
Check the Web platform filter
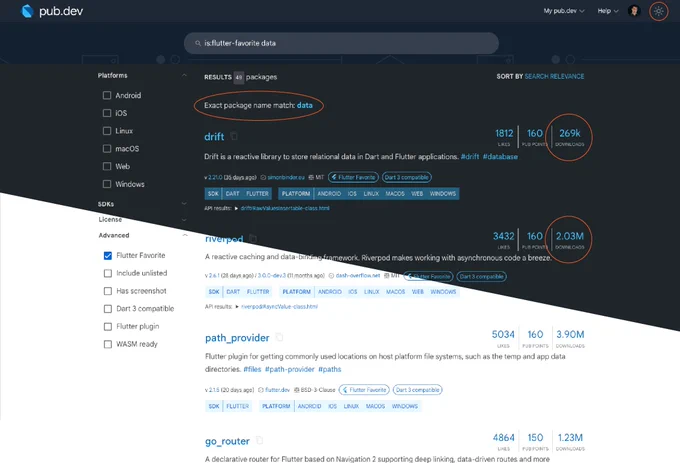pyautogui.click(x=107, y=166)
